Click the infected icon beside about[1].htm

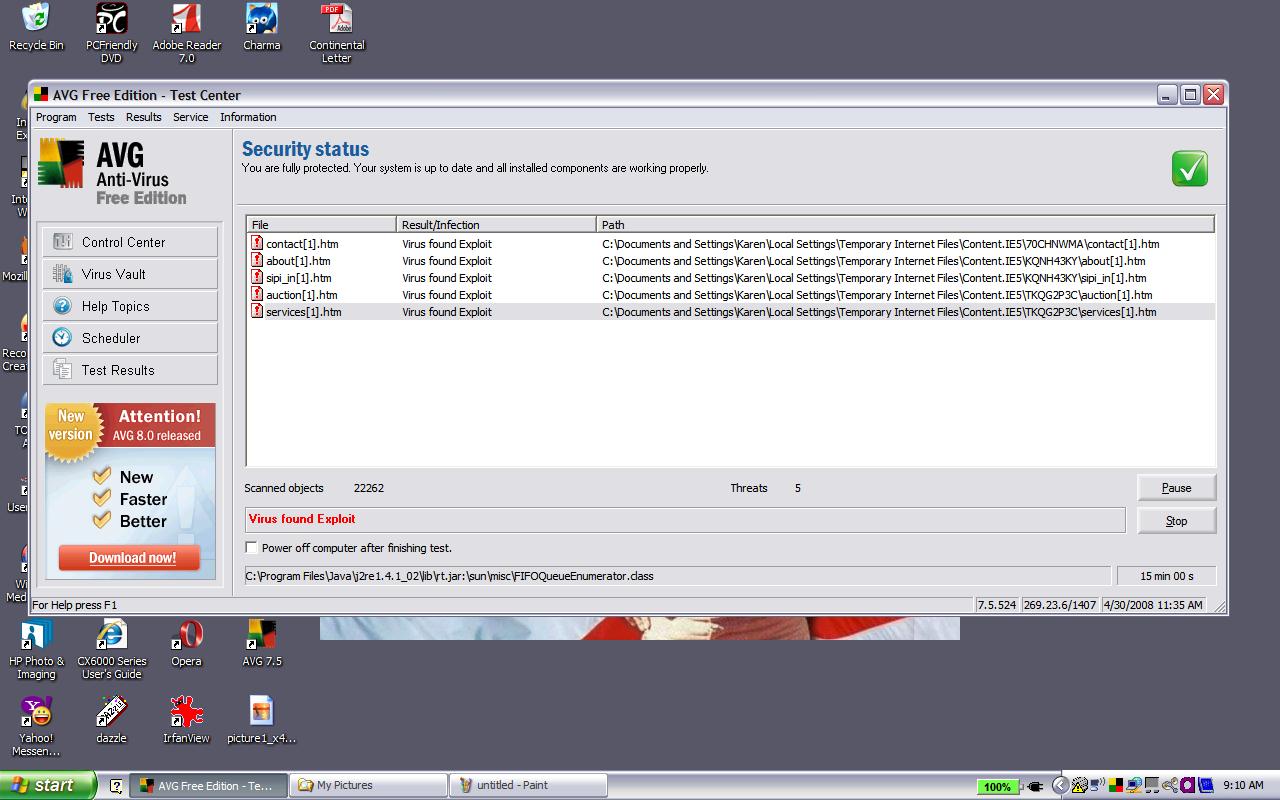pyautogui.click(x=257, y=260)
